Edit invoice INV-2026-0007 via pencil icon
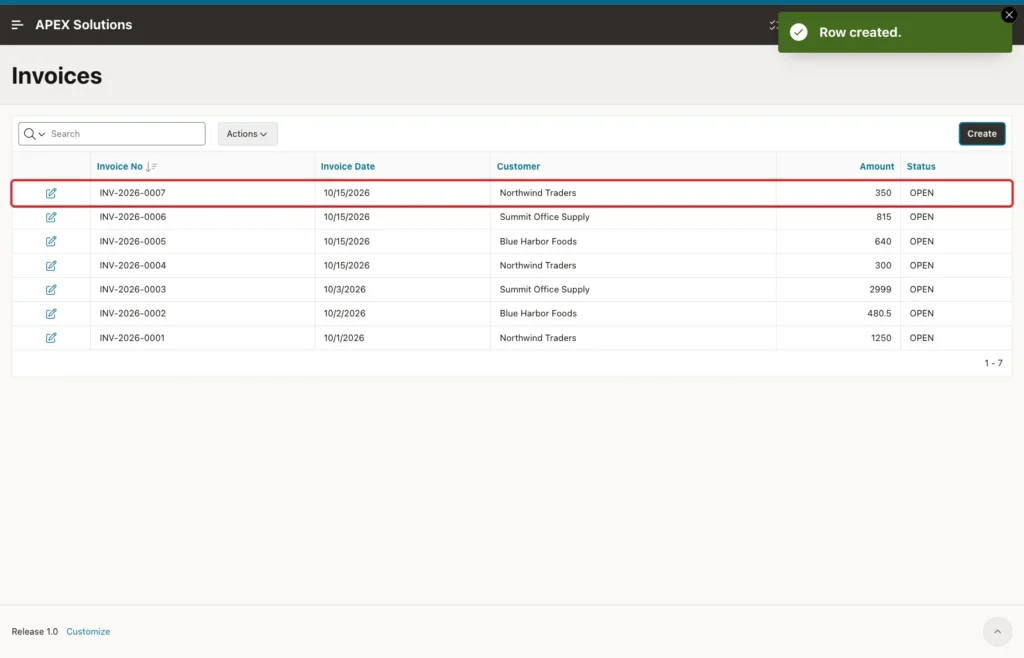This screenshot has height=658, width=1024. 51,193
